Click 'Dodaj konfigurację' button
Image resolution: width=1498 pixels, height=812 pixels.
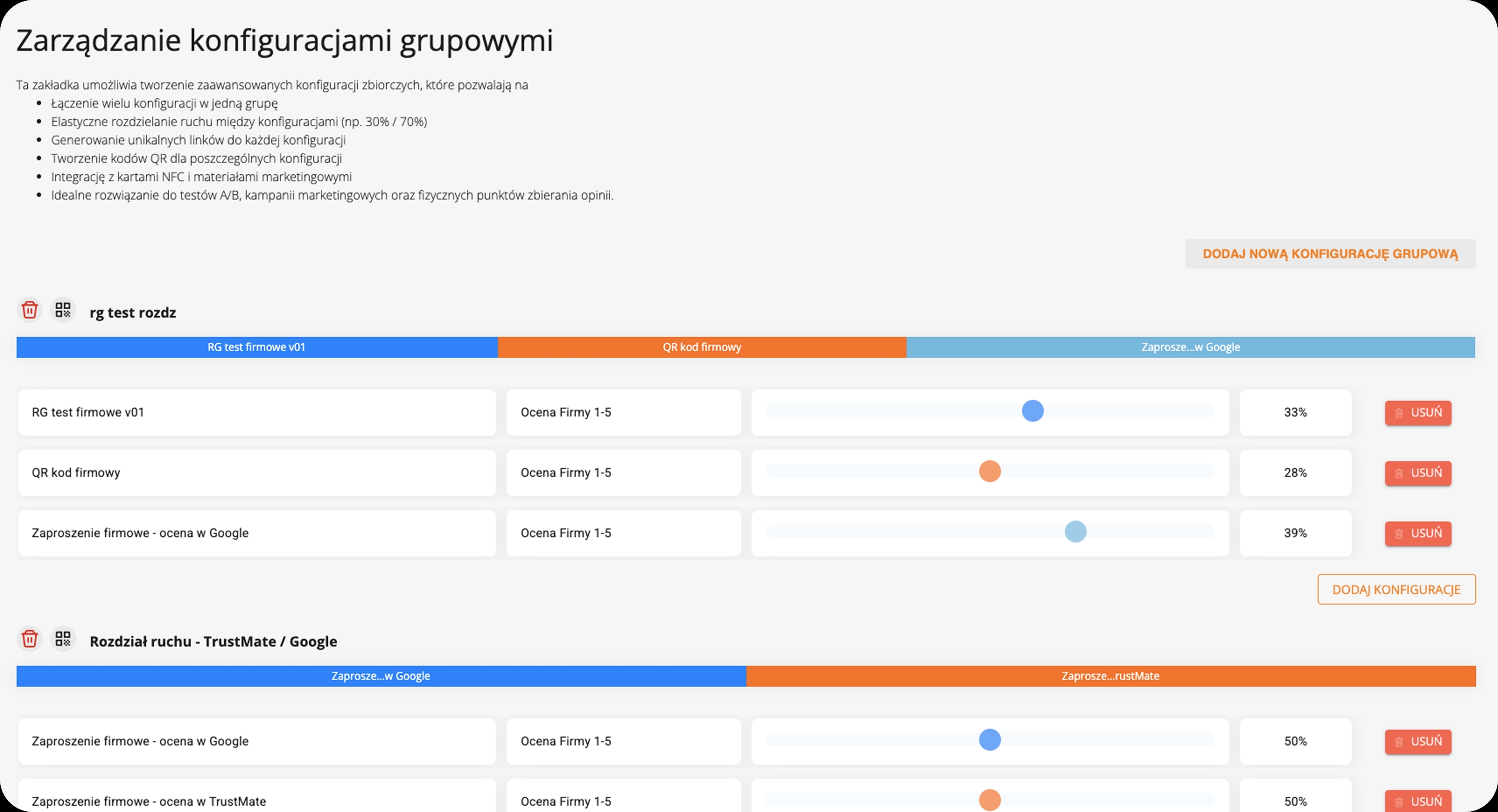tap(1396, 589)
